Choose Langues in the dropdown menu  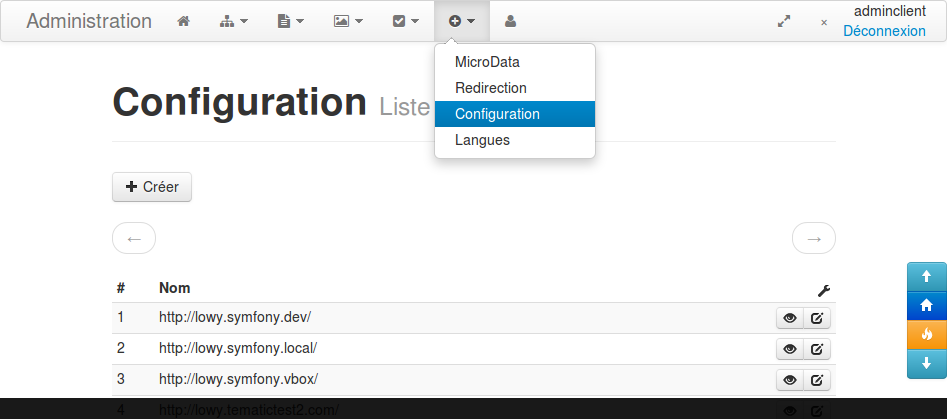point(482,140)
